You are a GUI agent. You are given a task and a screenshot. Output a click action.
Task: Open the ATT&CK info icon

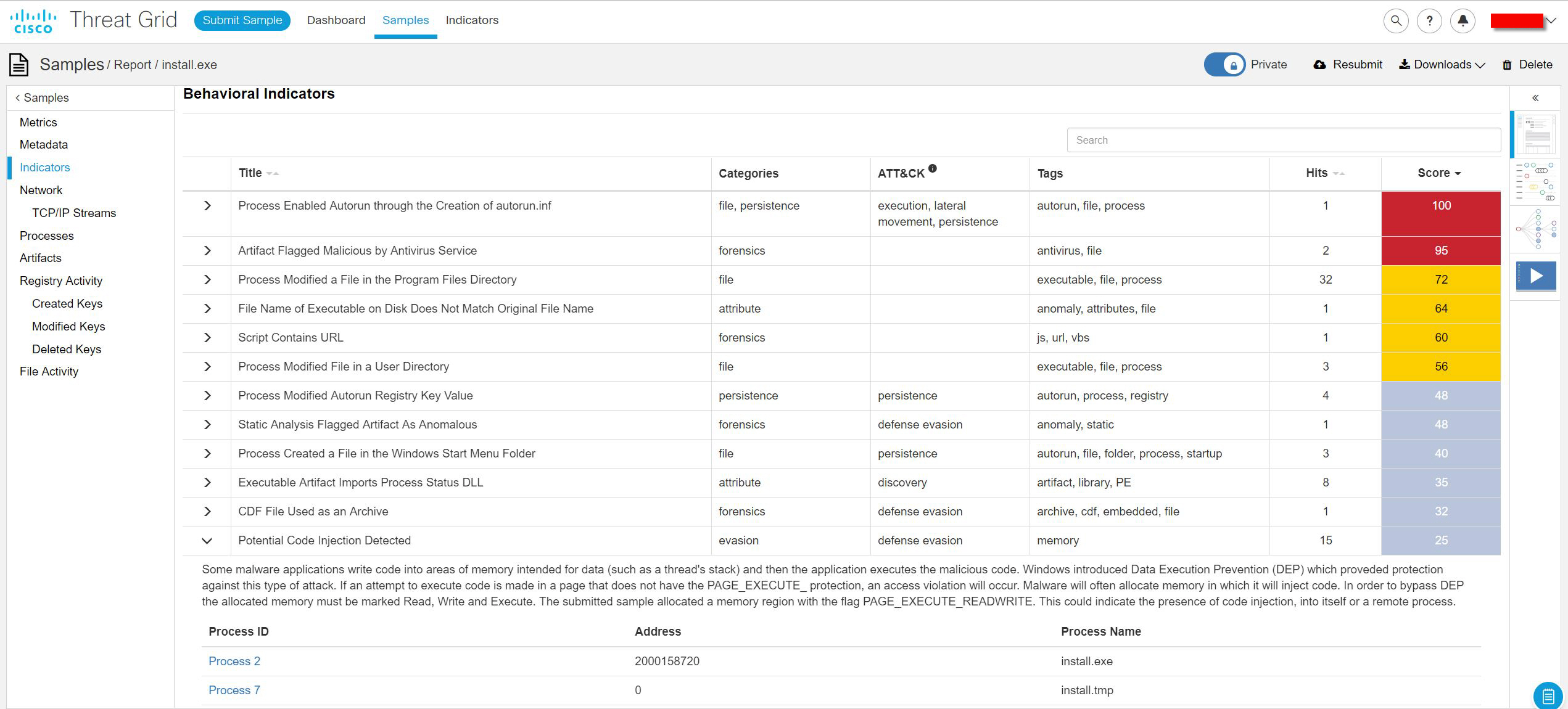(933, 168)
